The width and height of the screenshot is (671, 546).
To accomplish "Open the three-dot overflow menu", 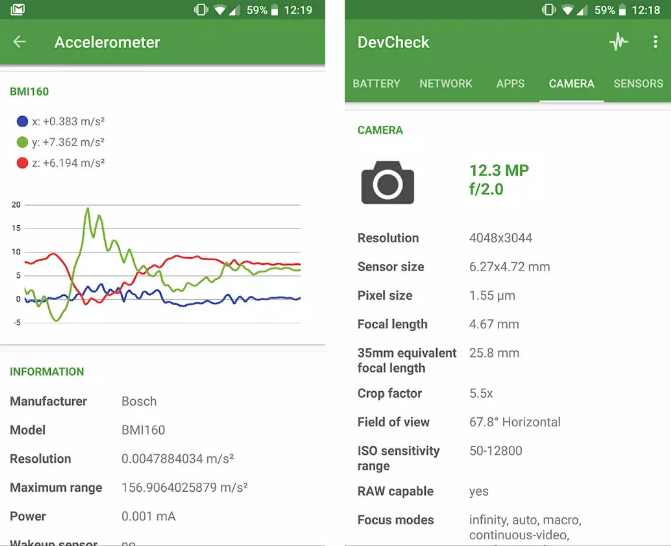I will pyautogui.click(x=656, y=42).
